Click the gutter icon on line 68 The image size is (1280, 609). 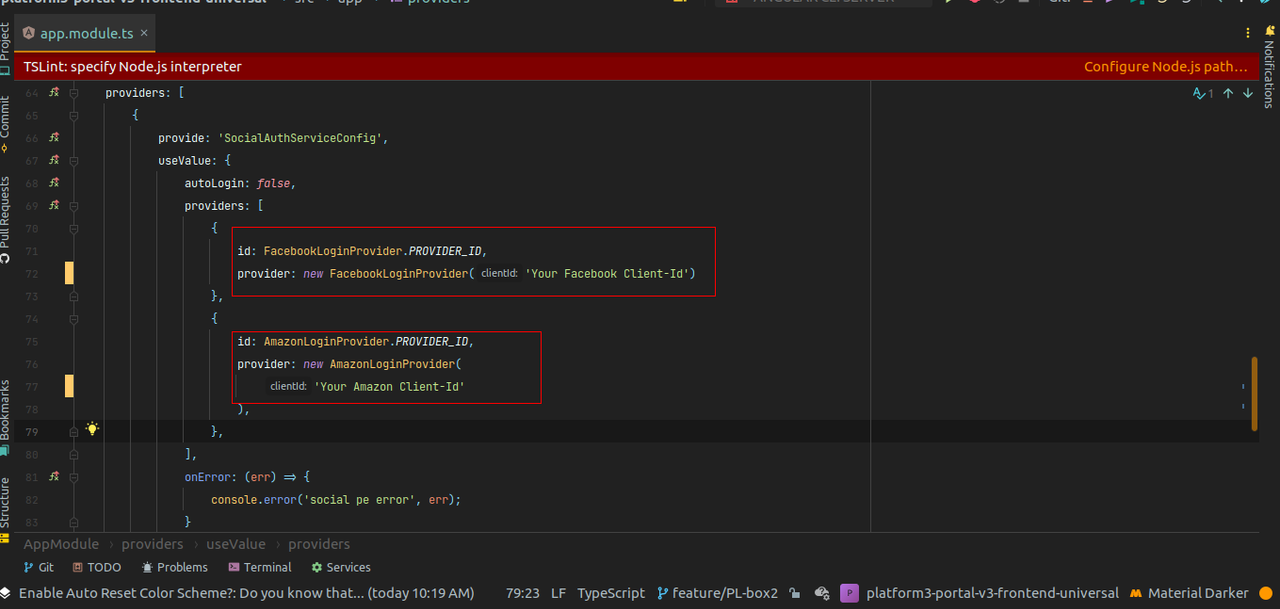(x=55, y=183)
